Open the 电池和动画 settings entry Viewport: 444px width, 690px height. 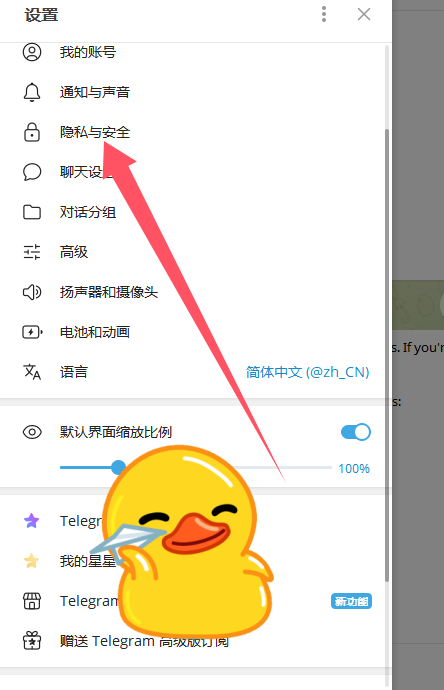[x=196, y=332]
